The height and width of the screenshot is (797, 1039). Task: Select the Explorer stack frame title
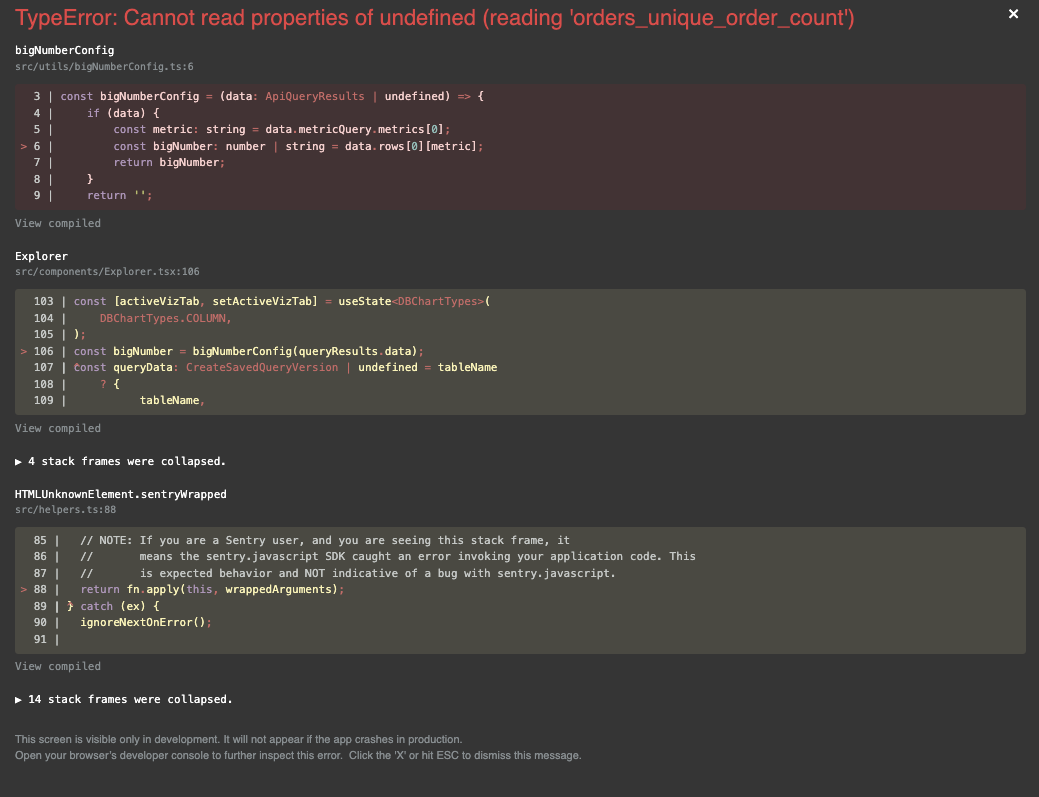[40, 256]
